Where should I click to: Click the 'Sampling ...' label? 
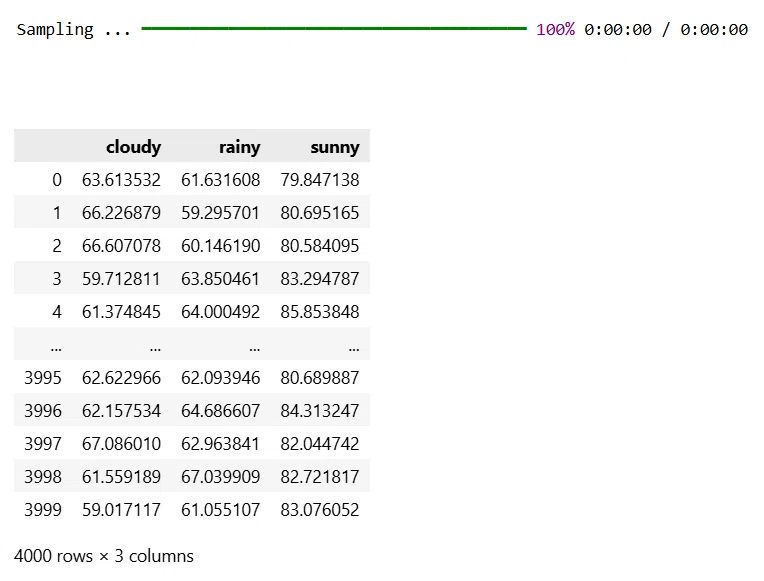[74, 30]
